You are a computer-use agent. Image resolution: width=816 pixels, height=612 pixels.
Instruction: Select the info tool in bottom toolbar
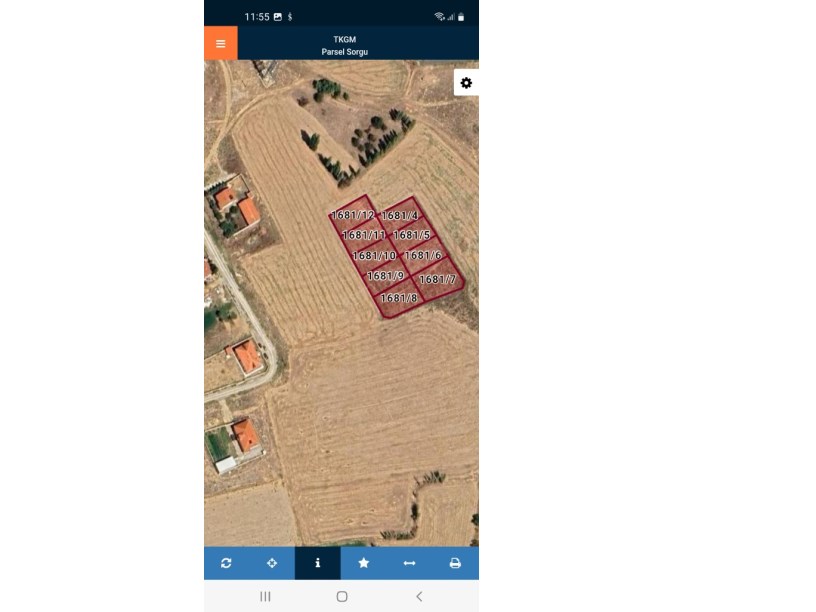(317, 563)
